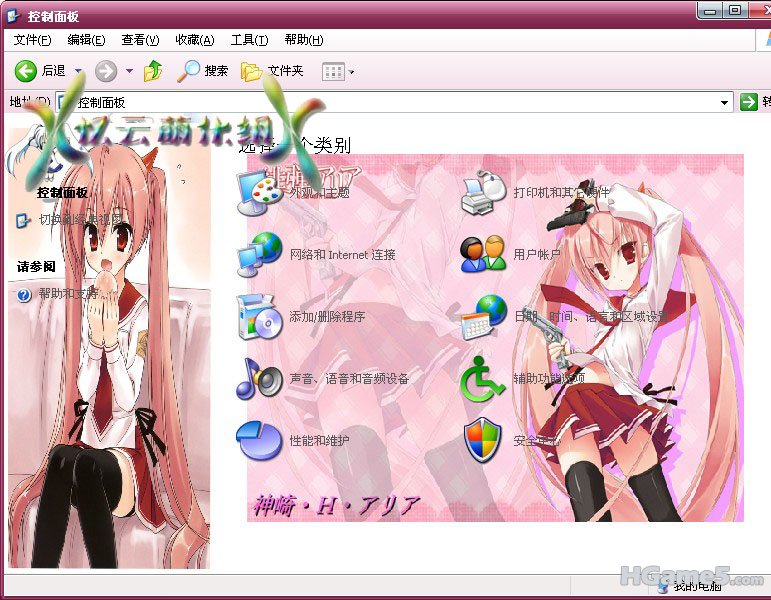Image resolution: width=771 pixels, height=600 pixels.
Task: Open the 辅助功能选项 link
Action: tap(549, 378)
